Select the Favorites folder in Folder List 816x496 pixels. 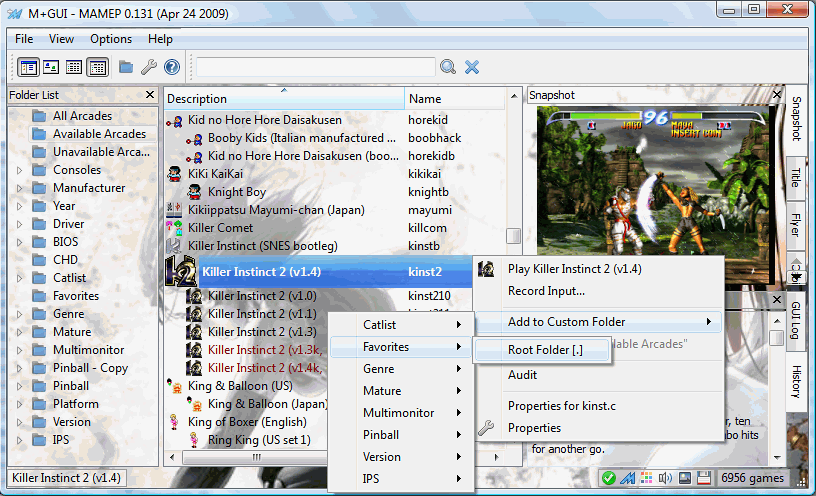[76, 296]
